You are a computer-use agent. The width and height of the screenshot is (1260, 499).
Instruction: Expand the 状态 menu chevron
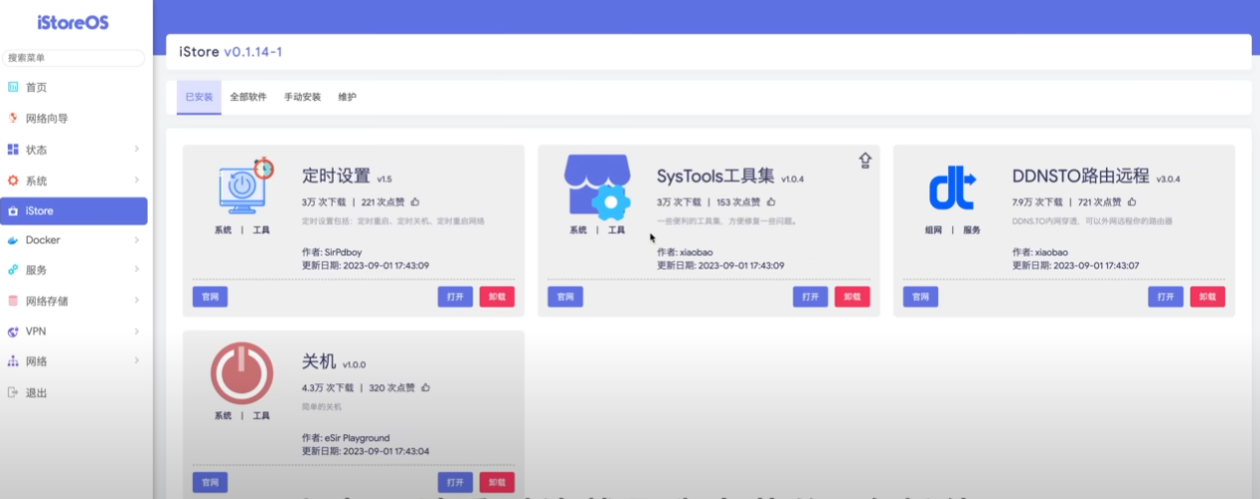[x=136, y=149]
